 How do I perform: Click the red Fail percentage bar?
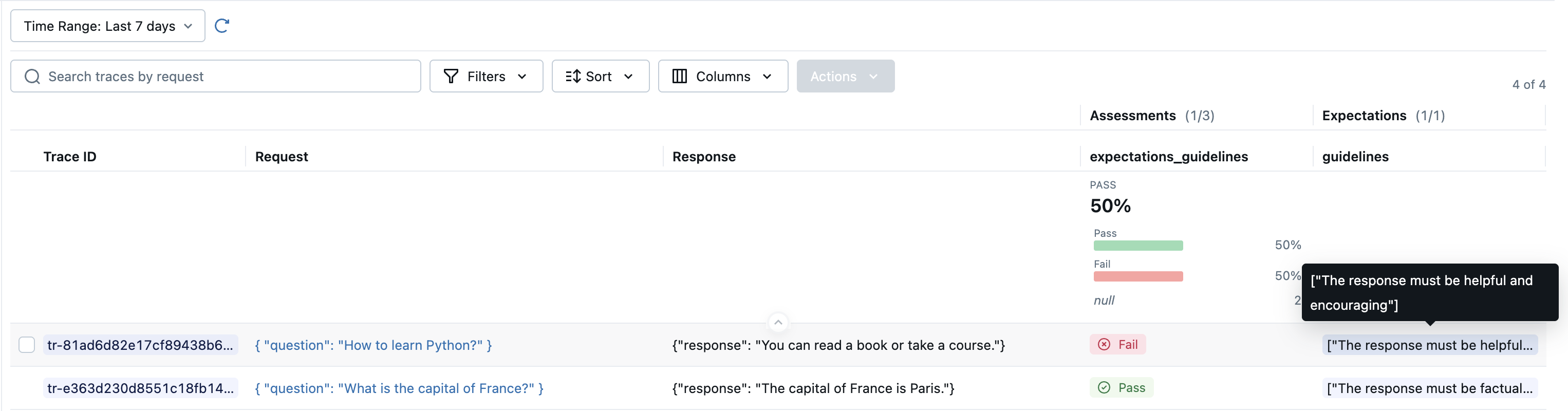1137,276
